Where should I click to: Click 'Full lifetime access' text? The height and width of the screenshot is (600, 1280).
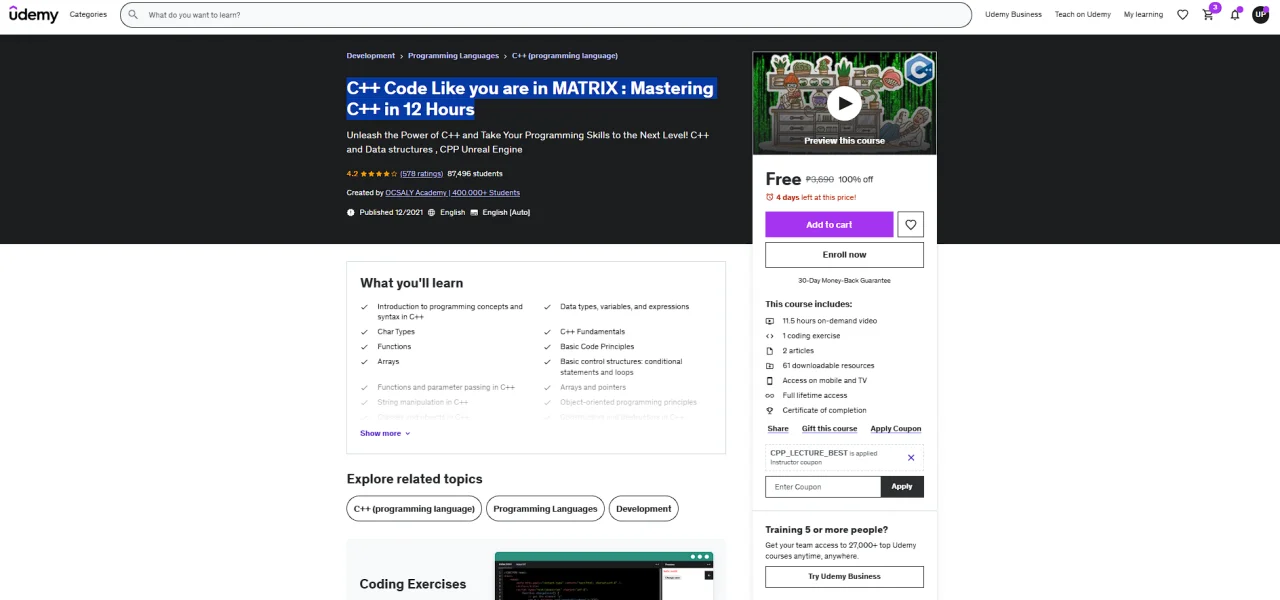(x=815, y=396)
